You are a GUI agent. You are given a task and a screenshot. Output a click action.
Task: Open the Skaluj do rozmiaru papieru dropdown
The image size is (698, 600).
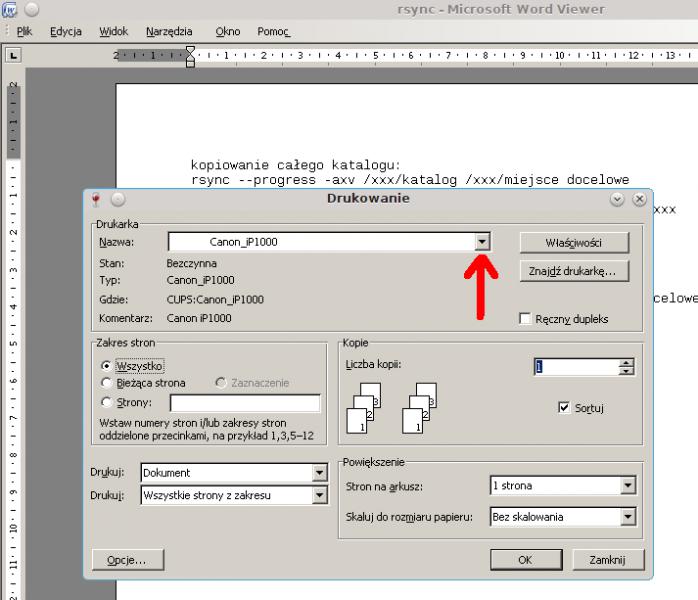tap(627, 517)
